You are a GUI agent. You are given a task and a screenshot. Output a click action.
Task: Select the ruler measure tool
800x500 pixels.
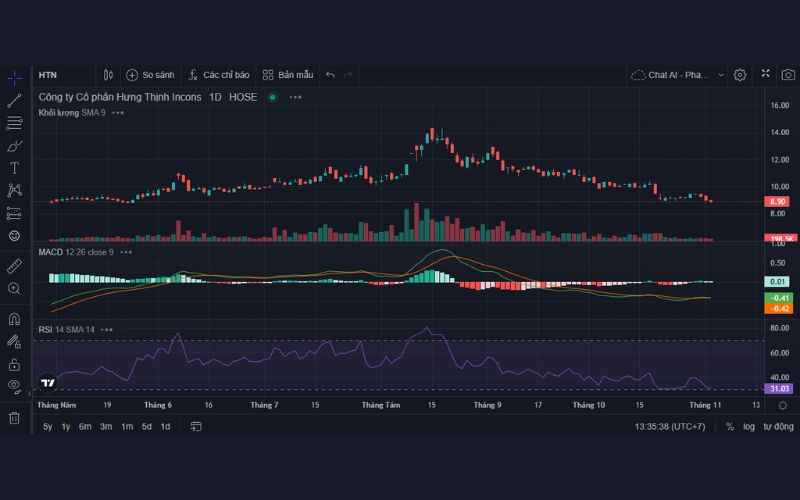coord(14,266)
